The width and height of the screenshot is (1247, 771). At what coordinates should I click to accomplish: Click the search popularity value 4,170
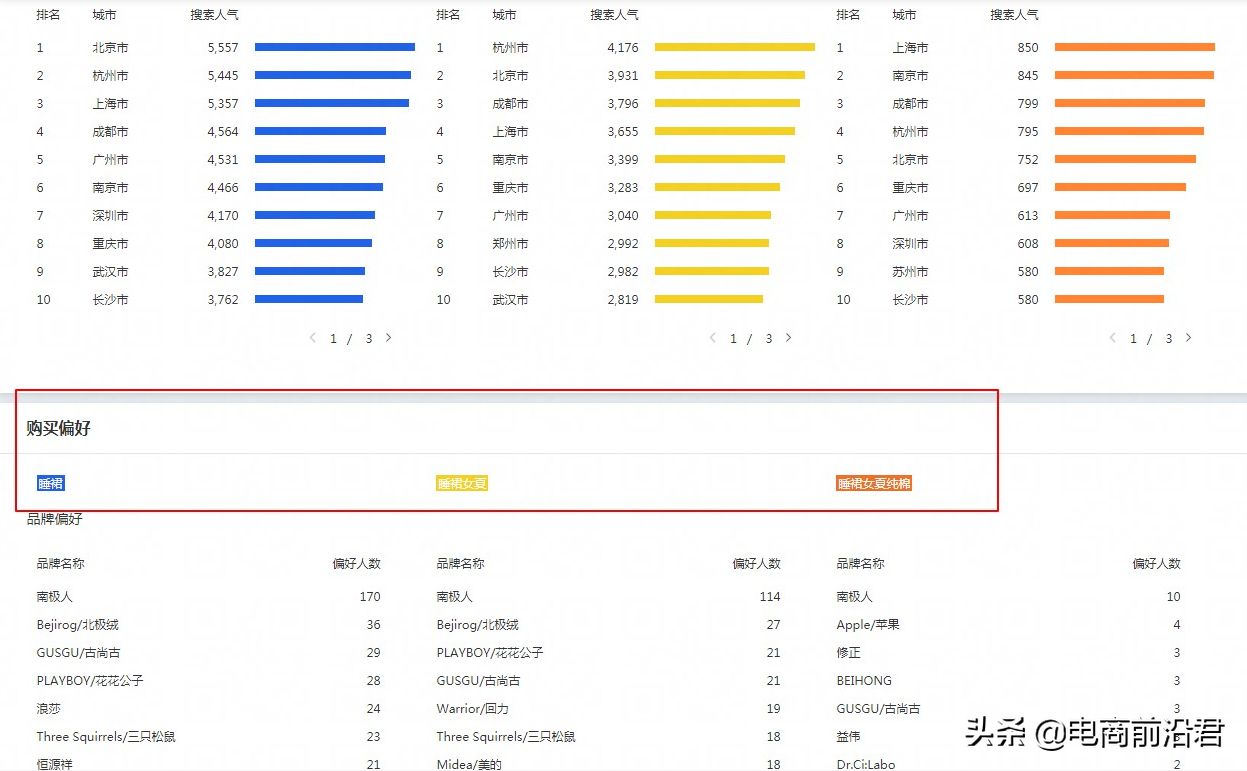pyautogui.click(x=223, y=216)
